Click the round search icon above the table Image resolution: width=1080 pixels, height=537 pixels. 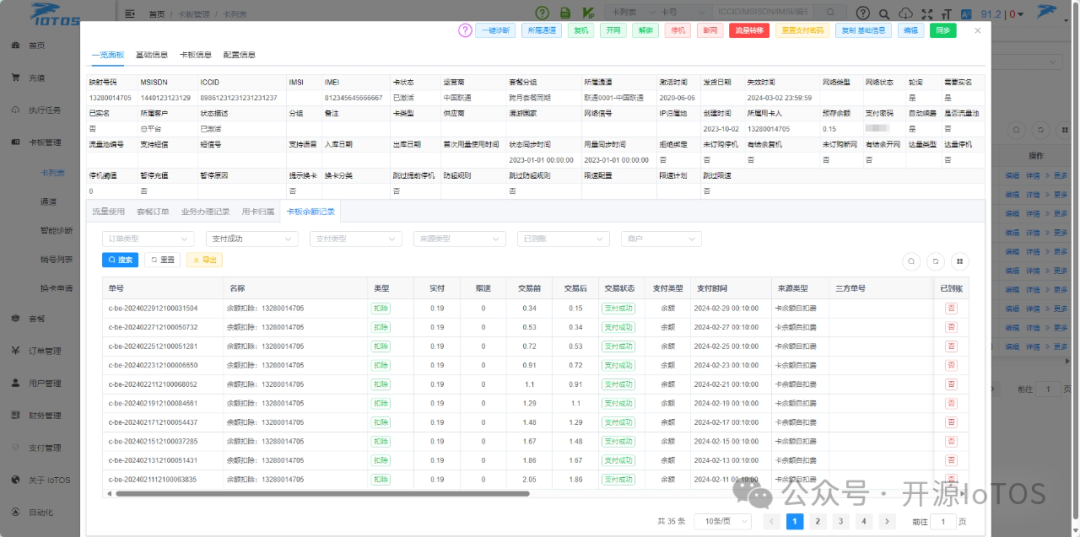(x=911, y=262)
